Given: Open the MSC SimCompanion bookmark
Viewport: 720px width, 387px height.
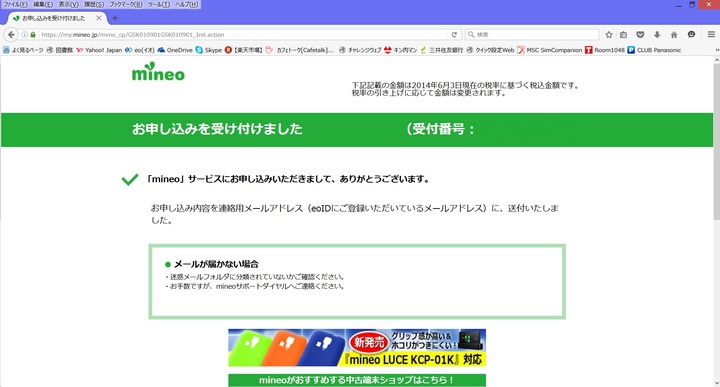Looking at the screenshot, I should (x=550, y=50).
